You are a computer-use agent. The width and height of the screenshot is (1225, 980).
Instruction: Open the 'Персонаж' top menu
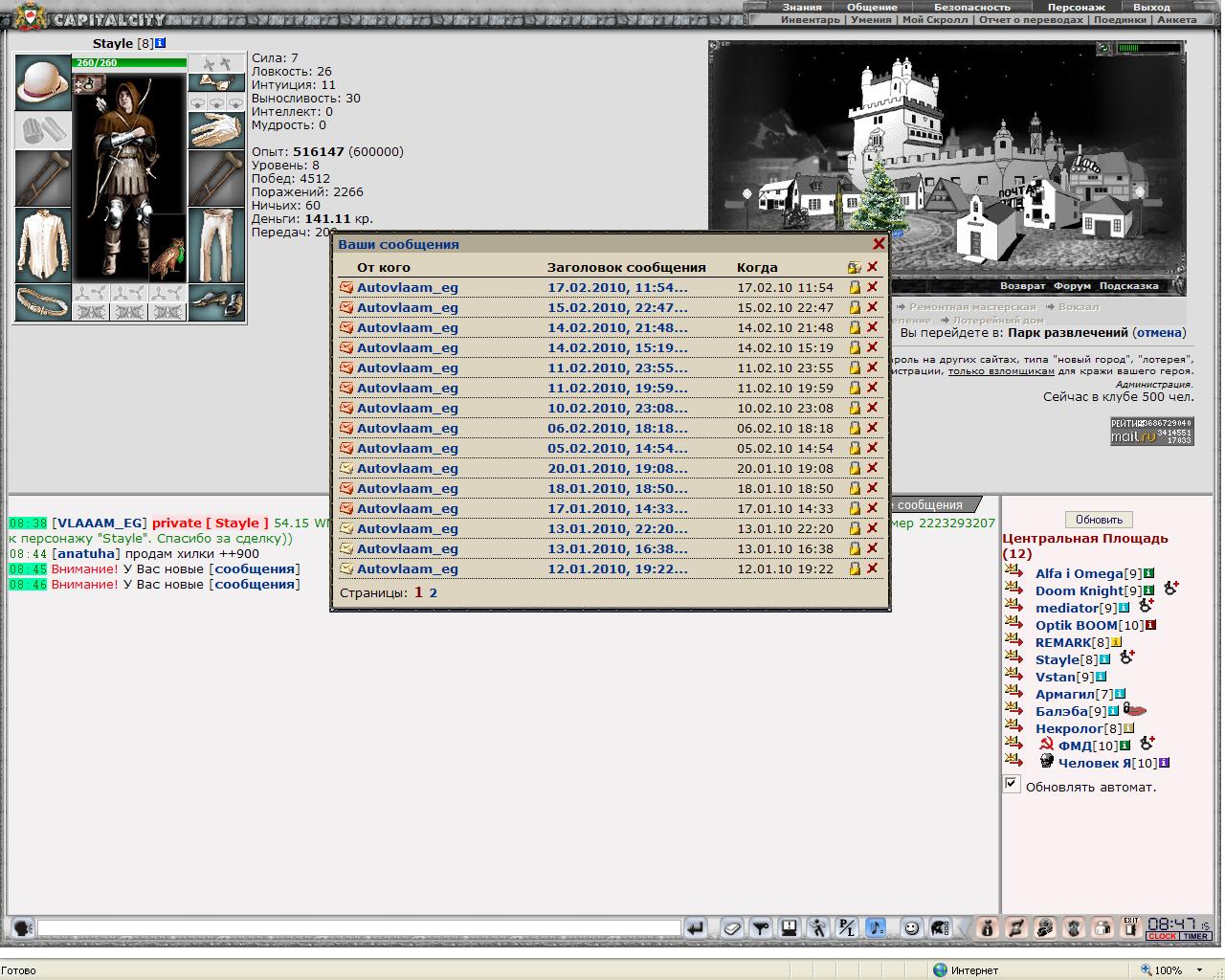click(x=1076, y=7)
